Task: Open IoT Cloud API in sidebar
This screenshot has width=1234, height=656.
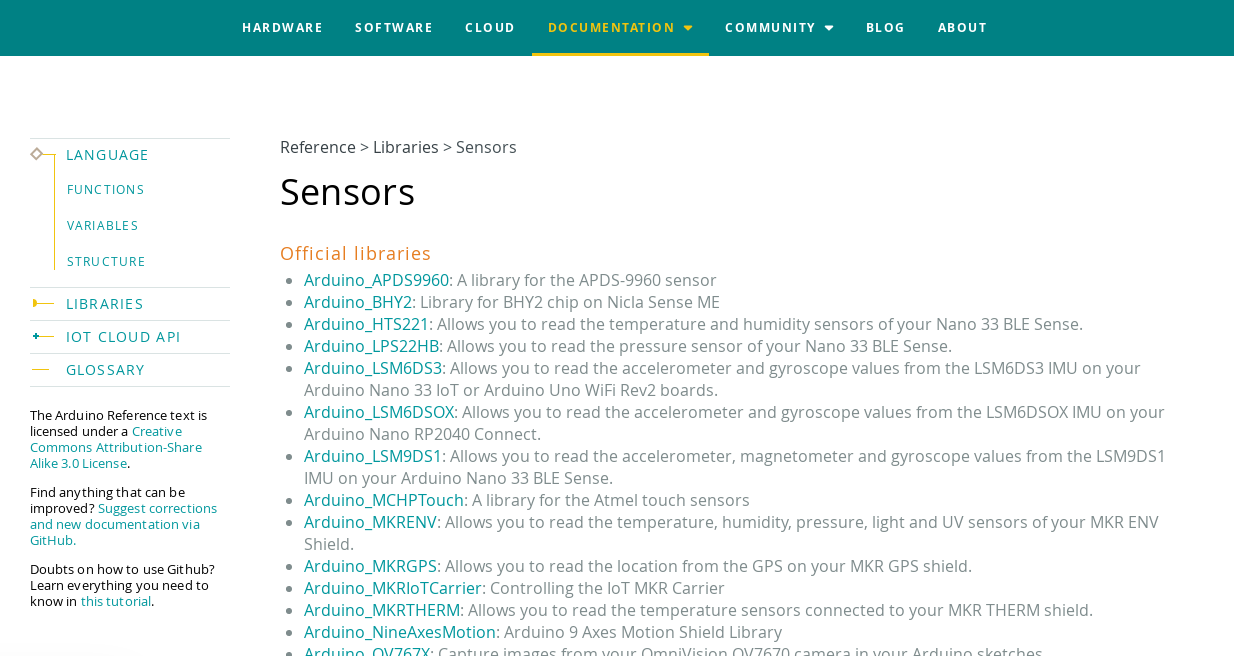Action: (123, 337)
